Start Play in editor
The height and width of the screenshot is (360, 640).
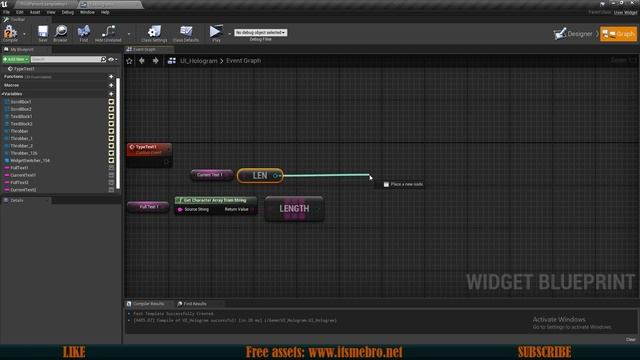tap(216, 33)
